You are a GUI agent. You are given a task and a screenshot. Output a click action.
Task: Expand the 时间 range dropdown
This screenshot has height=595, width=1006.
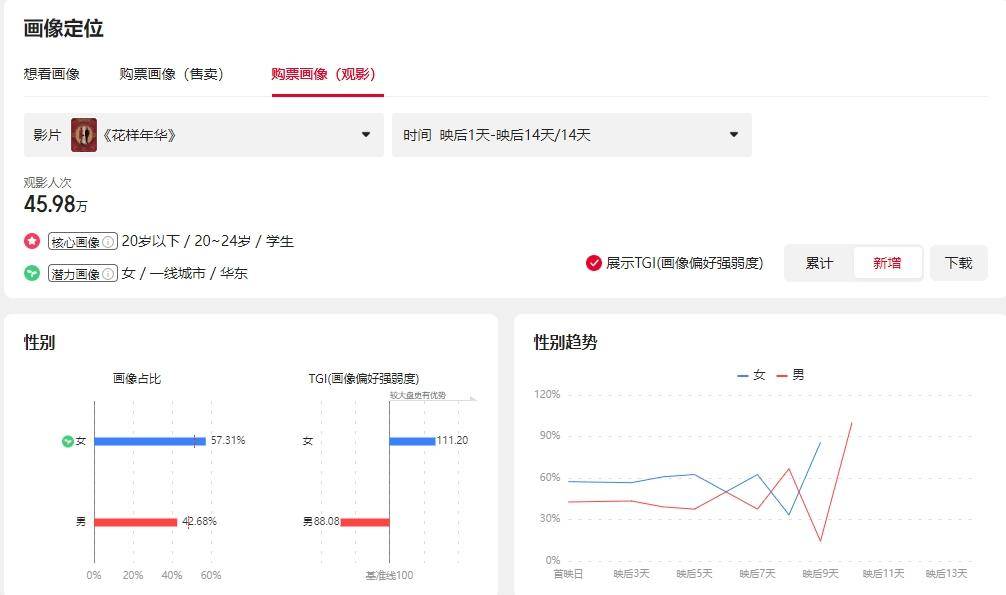570,135
